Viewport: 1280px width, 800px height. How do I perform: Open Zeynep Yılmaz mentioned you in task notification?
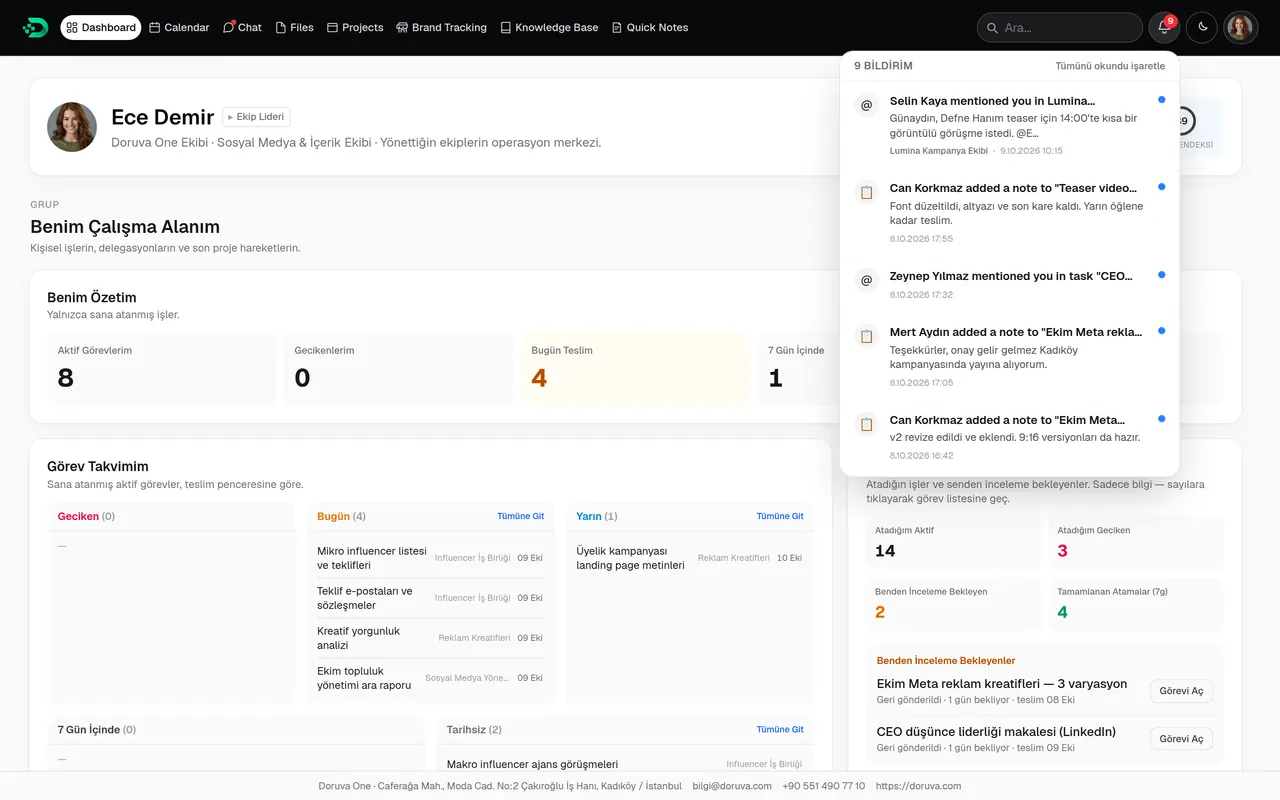pos(1010,284)
